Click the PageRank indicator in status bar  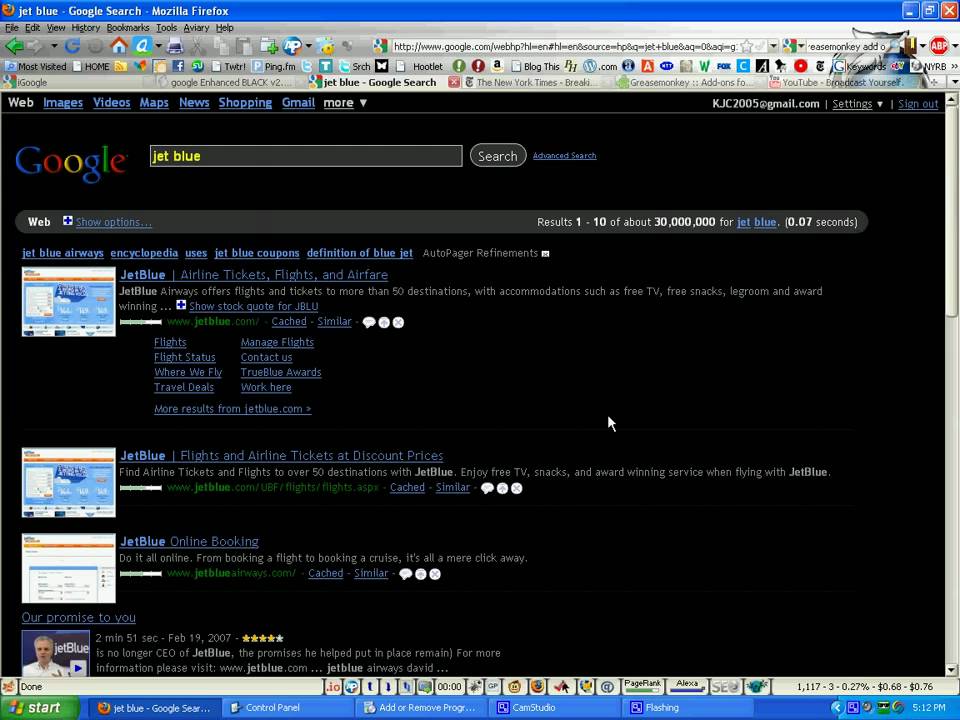642,686
